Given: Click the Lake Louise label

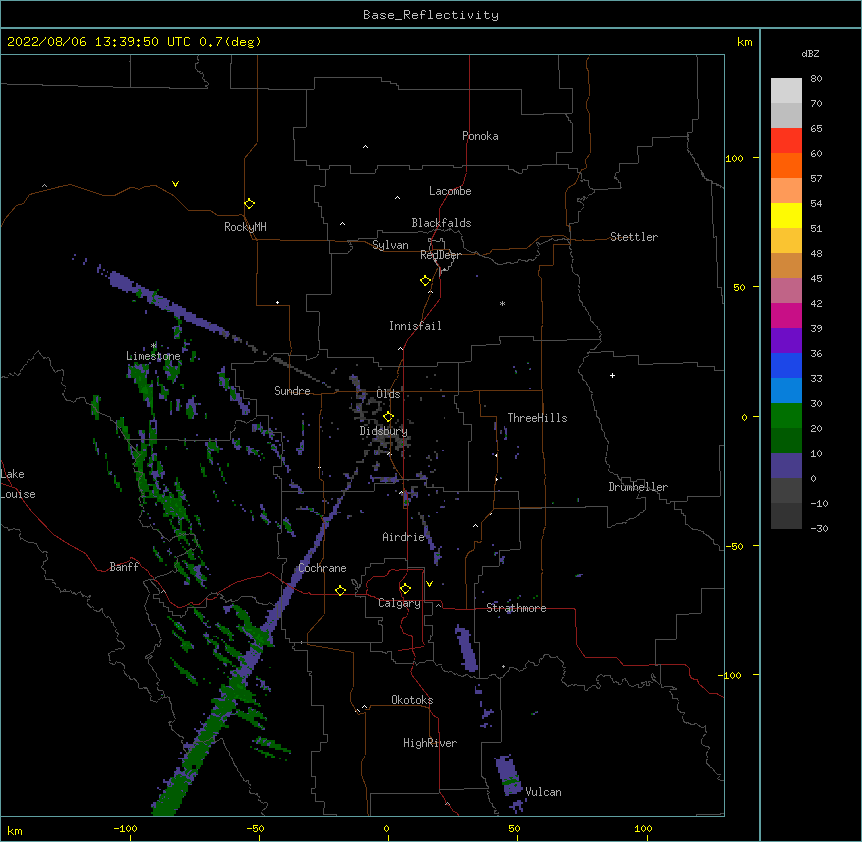Looking at the screenshot, I should pos(18,484).
